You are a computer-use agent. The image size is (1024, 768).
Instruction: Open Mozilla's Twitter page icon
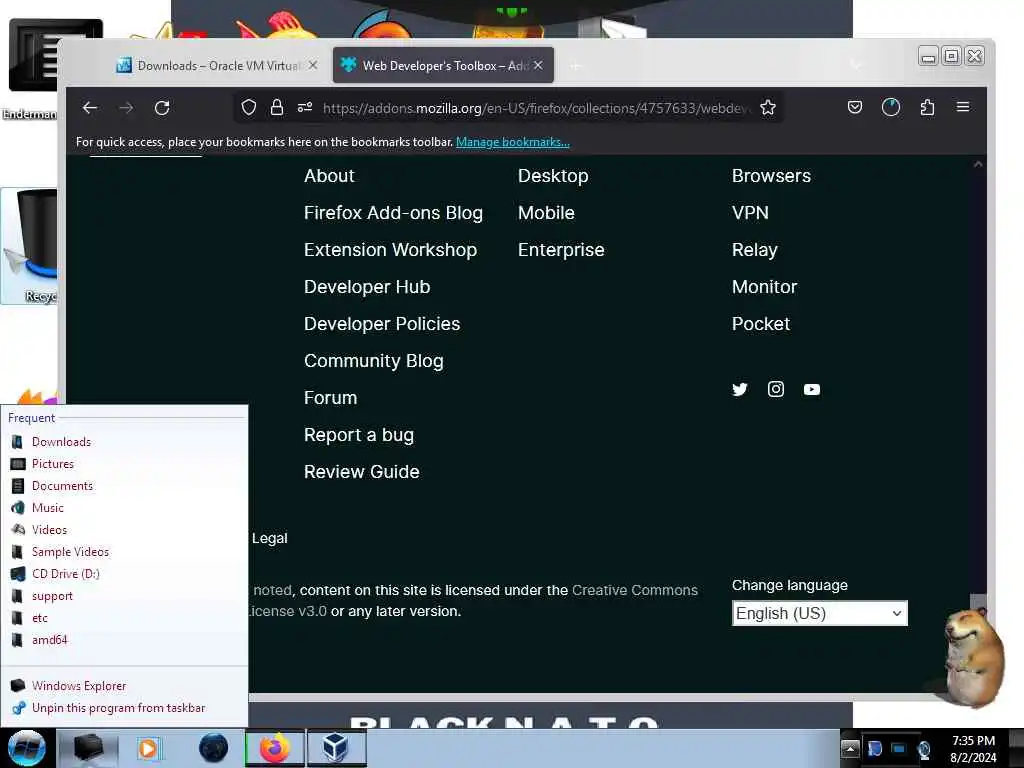(740, 390)
